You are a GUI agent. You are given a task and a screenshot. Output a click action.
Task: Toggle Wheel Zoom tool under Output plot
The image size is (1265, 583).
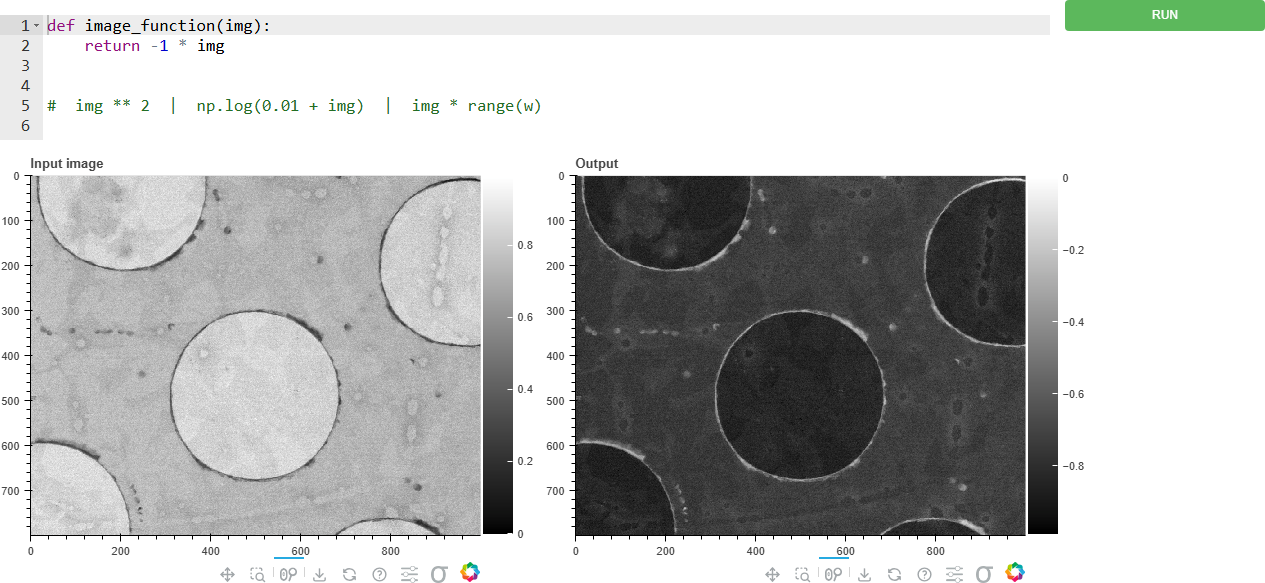pyautogui.click(x=834, y=574)
